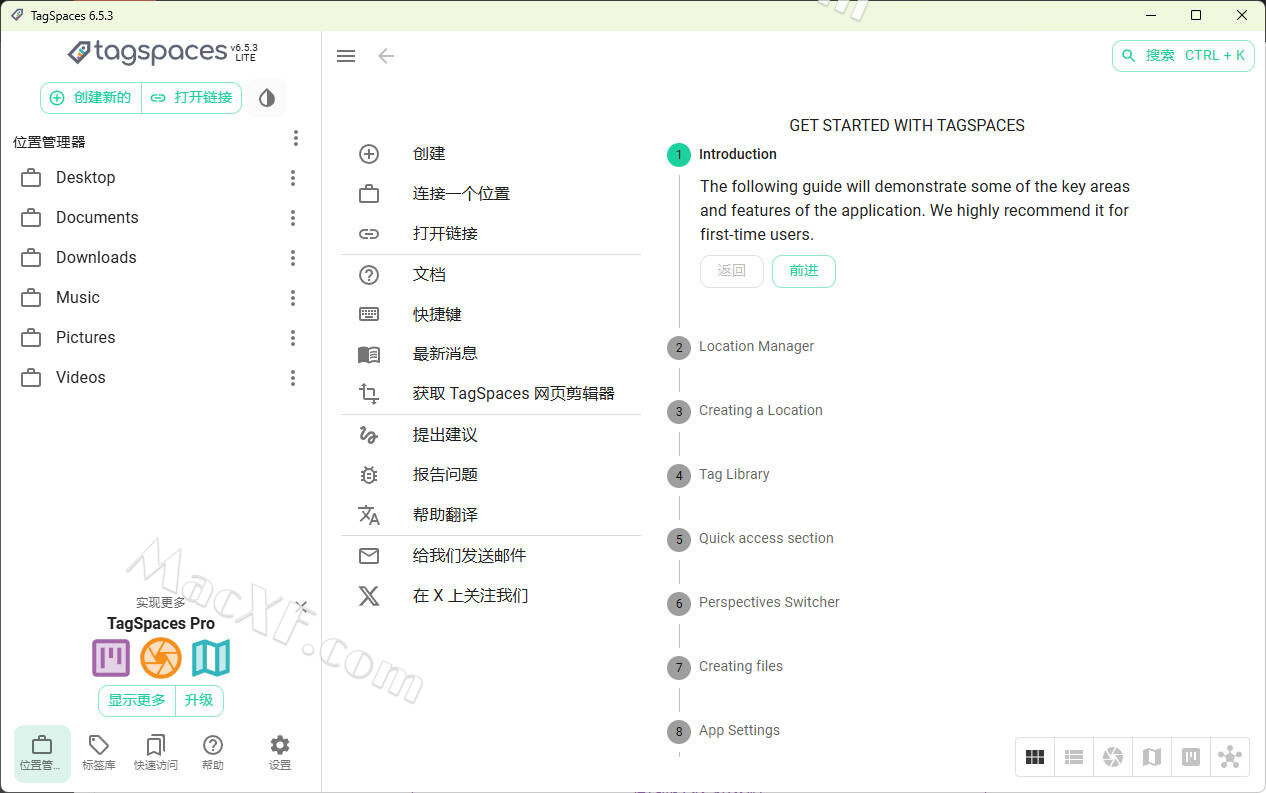Image resolution: width=1266 pixels, height=793 pixels.
Task: Toggle the sidebar with the hamburger menu icon
Action: tap(346, 56)
